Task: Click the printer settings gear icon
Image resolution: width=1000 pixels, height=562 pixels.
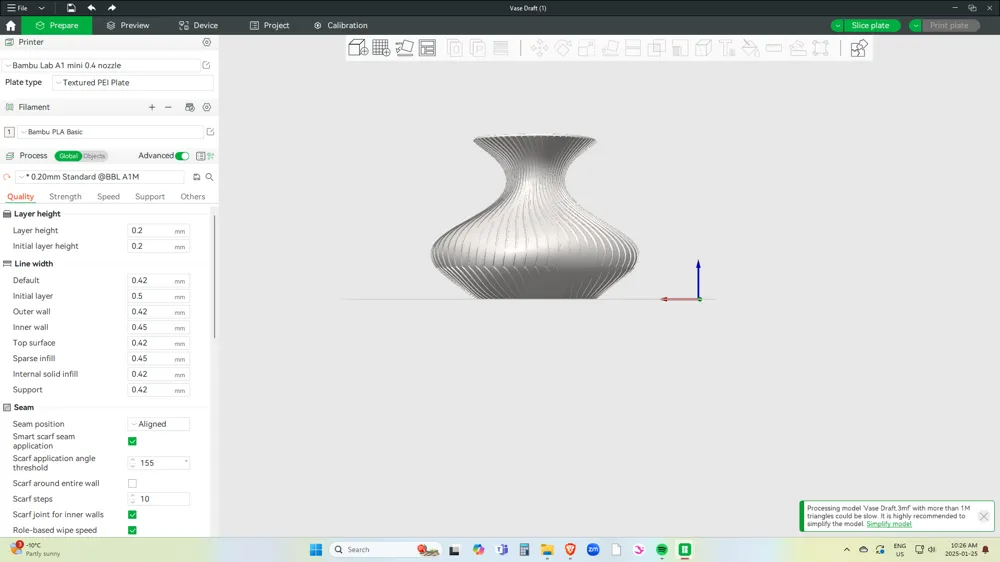Action: [207, 42]
